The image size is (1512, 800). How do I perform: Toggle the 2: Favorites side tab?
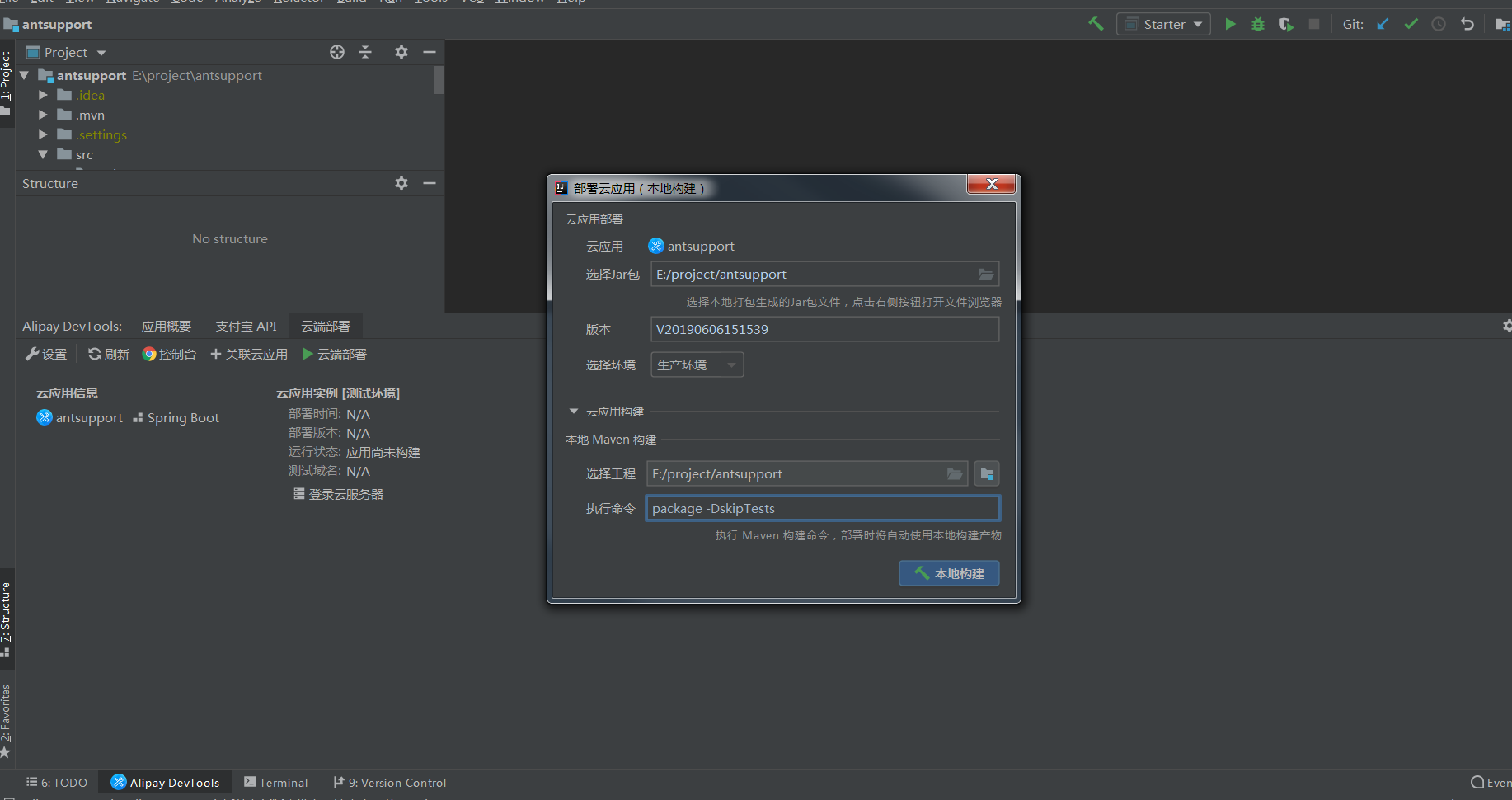coord(6,722)
